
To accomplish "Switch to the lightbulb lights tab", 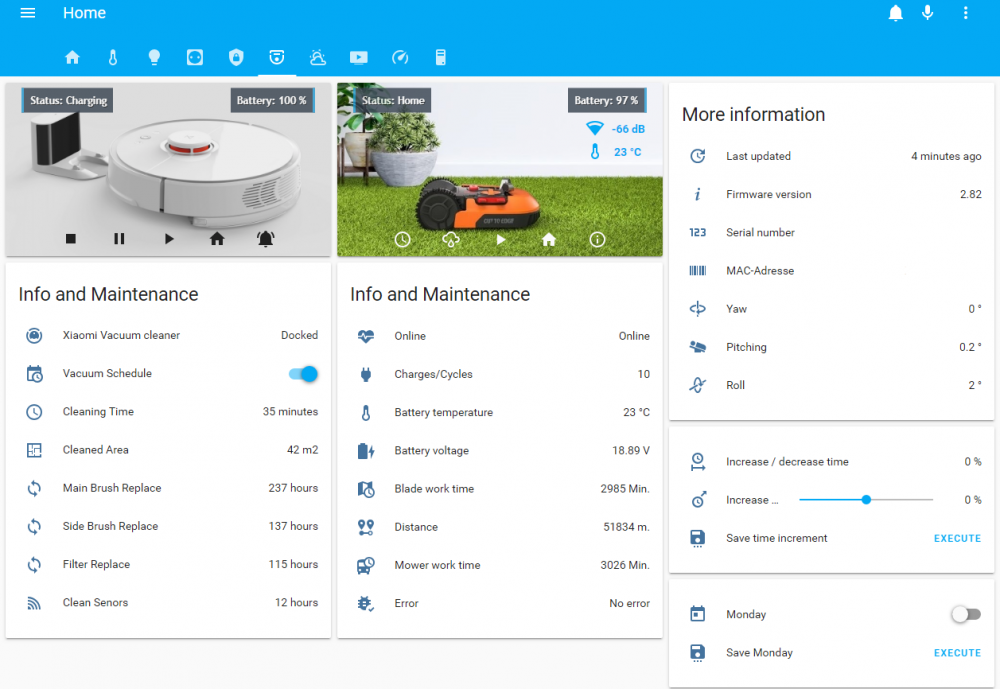I will coord(154,58).
